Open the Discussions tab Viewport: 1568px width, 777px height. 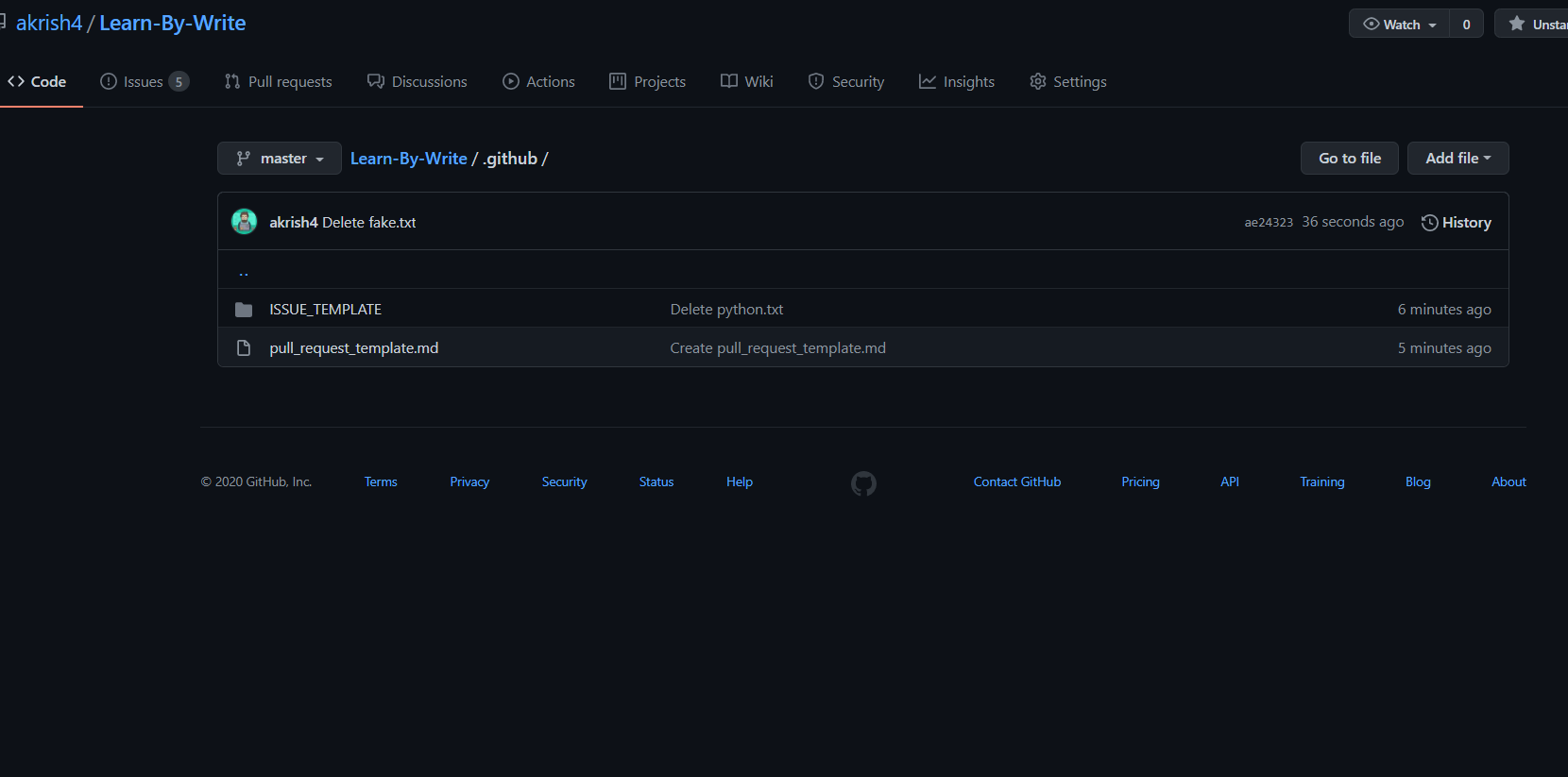417,81
